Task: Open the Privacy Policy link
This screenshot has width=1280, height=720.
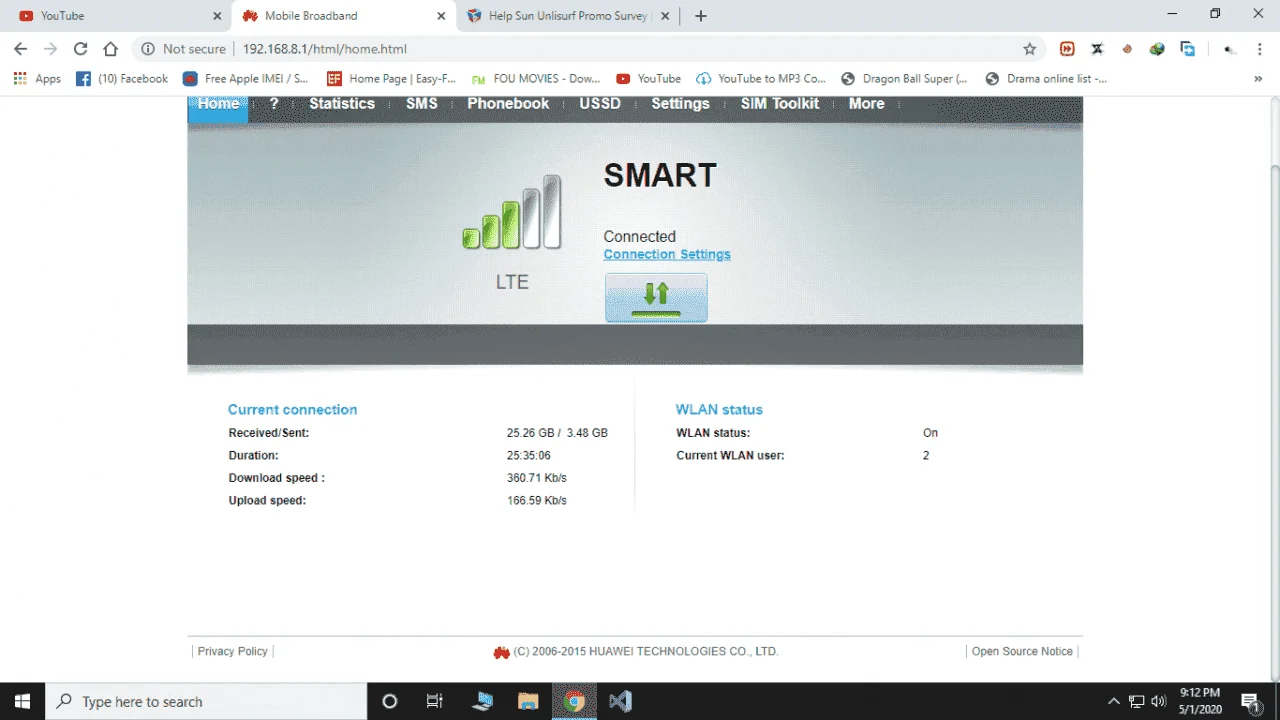Action: (232, 651)
